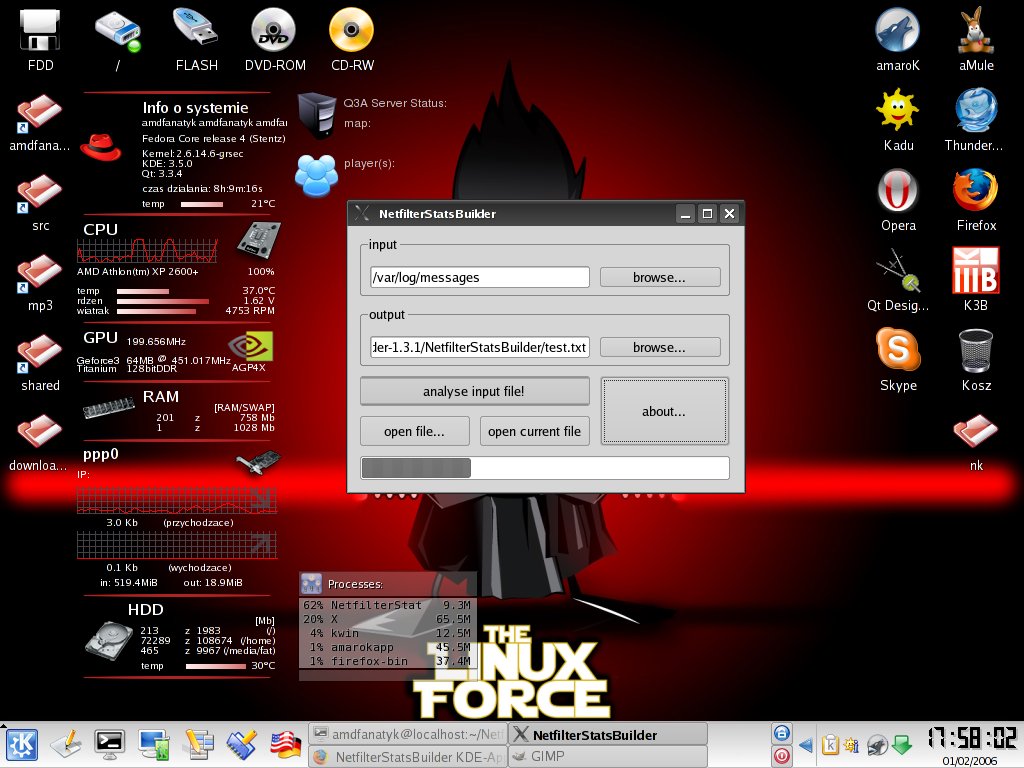Launch Kadu messenger icon
The width and height of the screenshot is (1024, 768).
[x=897, y=111]
